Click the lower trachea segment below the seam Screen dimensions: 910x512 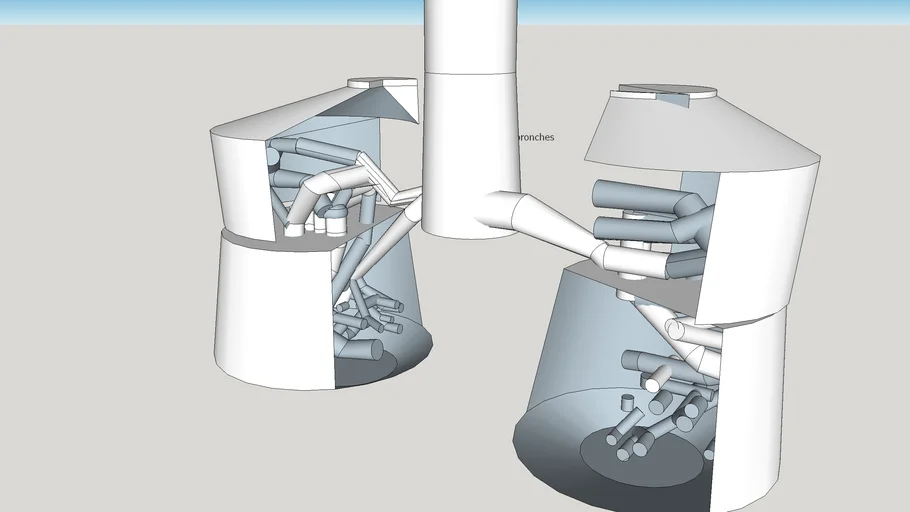click(x=468, y=150)
